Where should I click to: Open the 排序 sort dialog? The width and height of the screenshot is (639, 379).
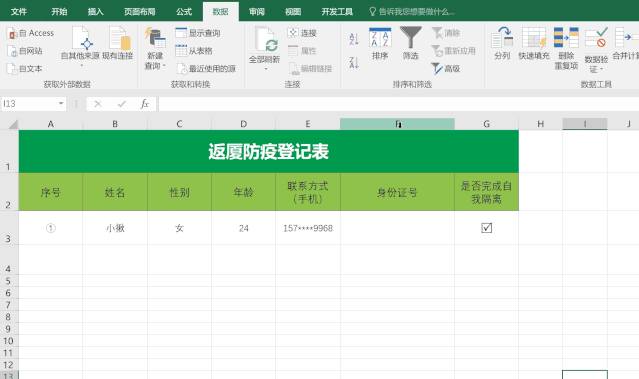coord(380,43)
